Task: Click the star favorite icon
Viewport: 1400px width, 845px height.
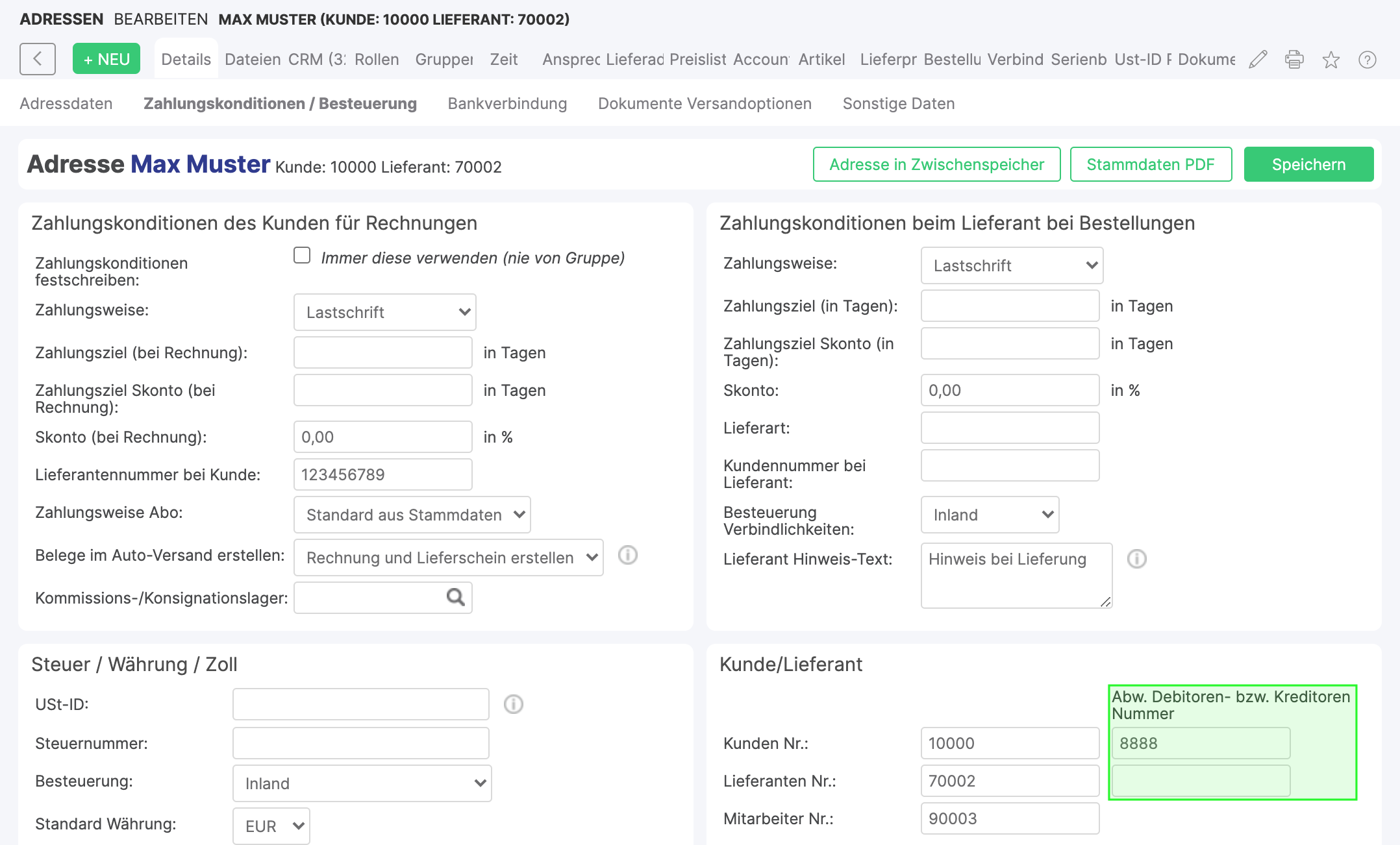Action: coord(1331,60)
